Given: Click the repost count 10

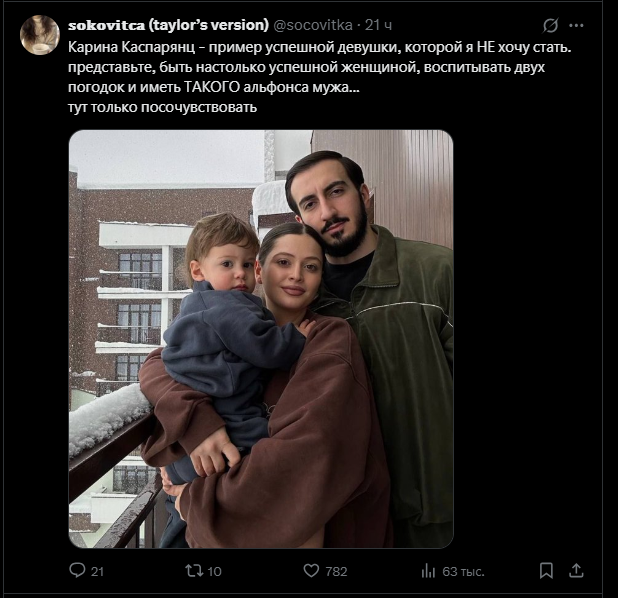Looking at the screenshot, I should click(x=215, y=571).
